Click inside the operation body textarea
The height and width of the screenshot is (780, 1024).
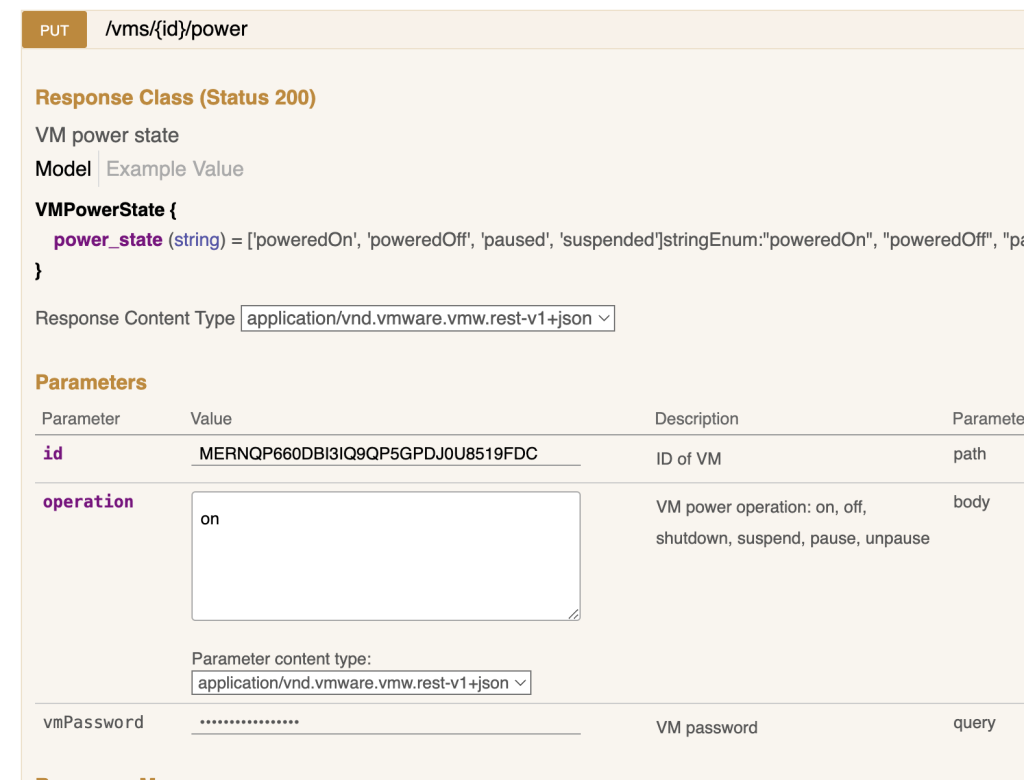coord(385,555)
